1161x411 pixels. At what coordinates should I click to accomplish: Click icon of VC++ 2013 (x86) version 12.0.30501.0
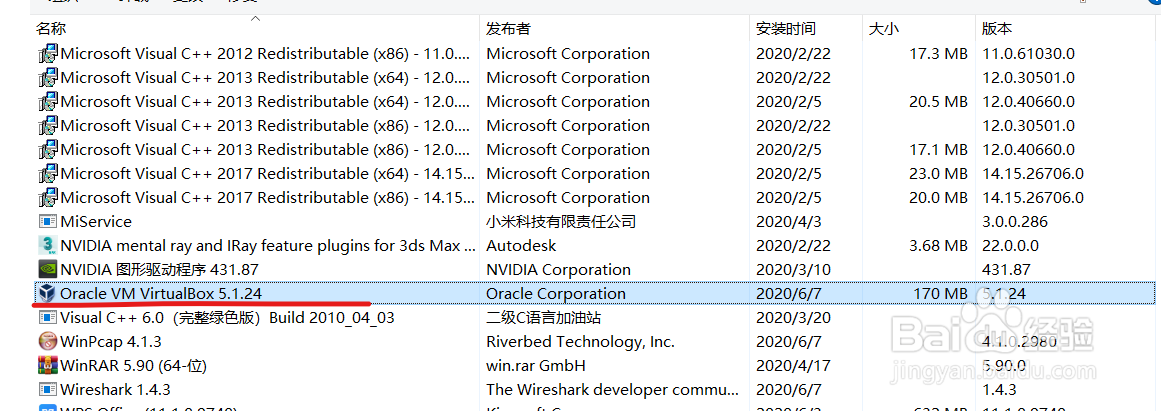point(47,126)
